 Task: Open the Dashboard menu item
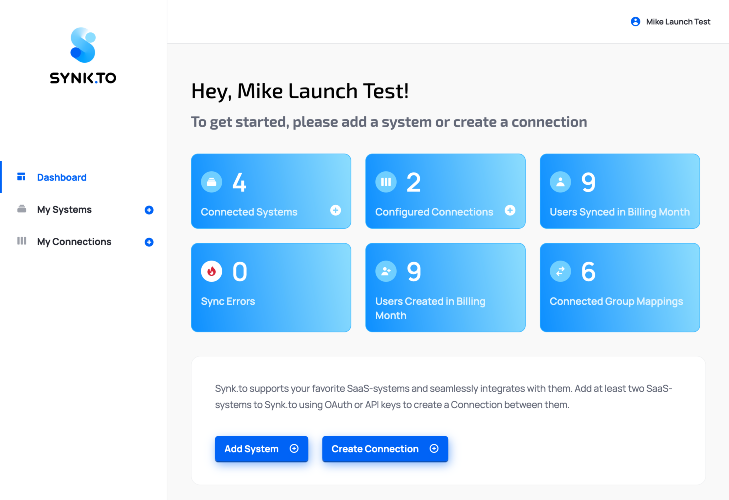pyautogui.click(x=61, y=177)
